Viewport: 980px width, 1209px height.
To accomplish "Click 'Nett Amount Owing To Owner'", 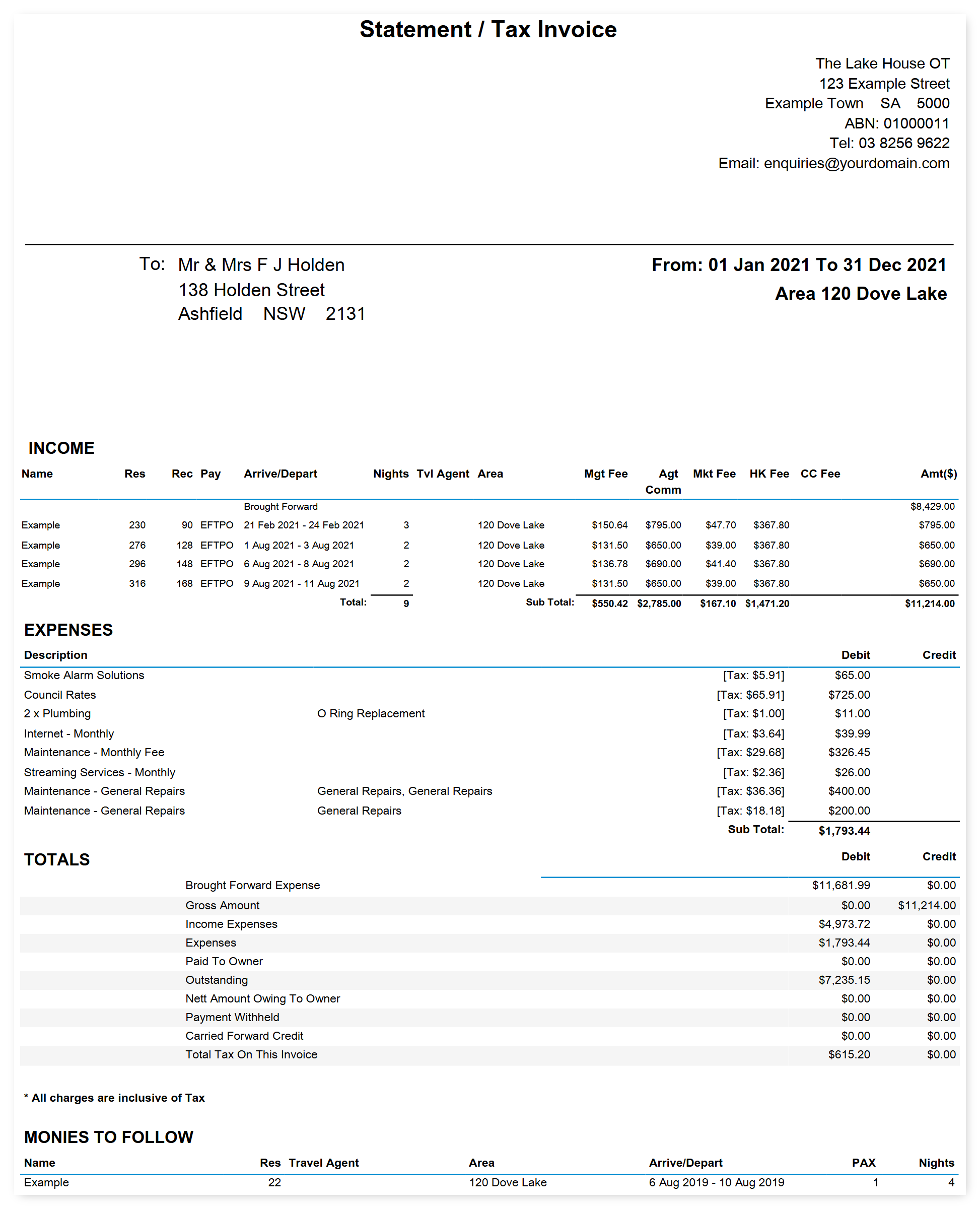I will 262,999.
